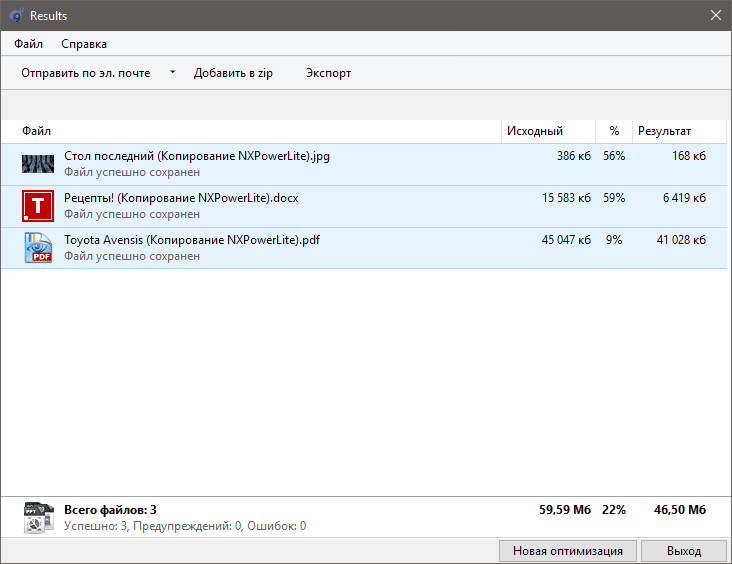Open the Файл menu
The height and width of the screenshot is (564, 732).
pyautogui.click(x=29, y=44)
